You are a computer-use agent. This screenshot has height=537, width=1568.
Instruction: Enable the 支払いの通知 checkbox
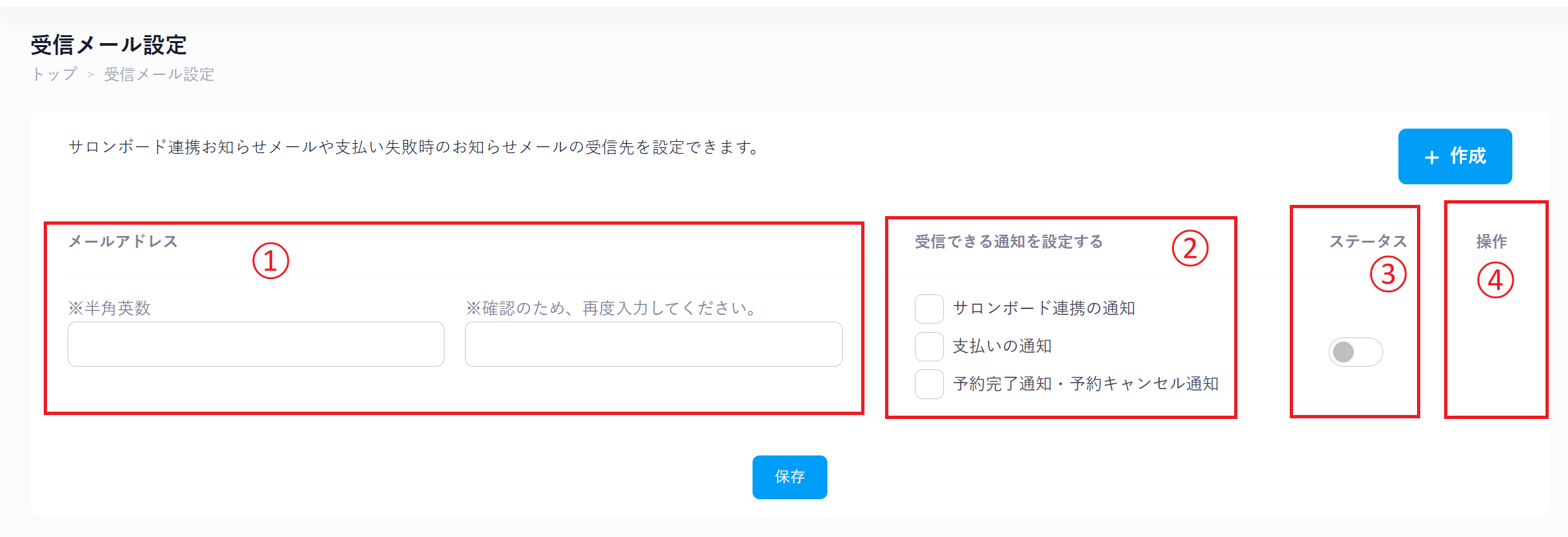pyautogui.click(x=929, y=347)
